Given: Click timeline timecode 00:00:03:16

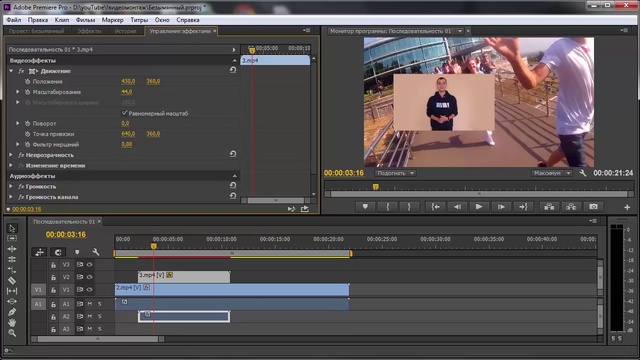Looking at the screenshot, I should pos(66,234).
